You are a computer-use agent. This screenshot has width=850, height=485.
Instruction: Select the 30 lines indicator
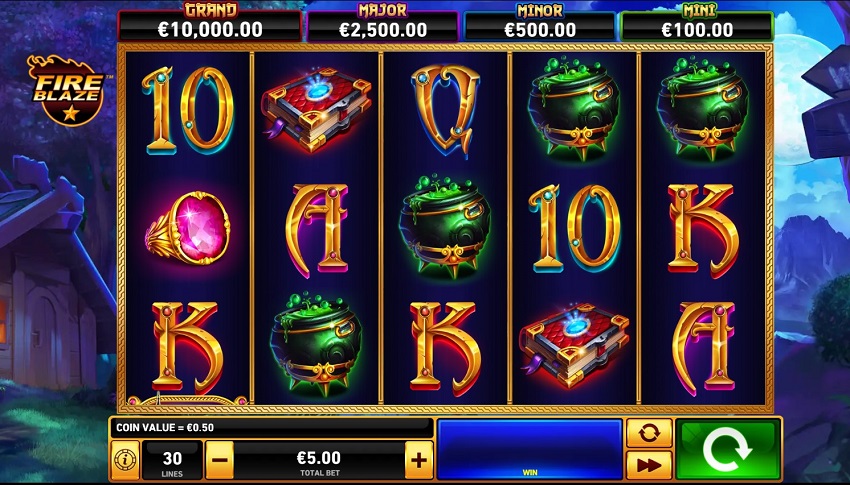172,461
